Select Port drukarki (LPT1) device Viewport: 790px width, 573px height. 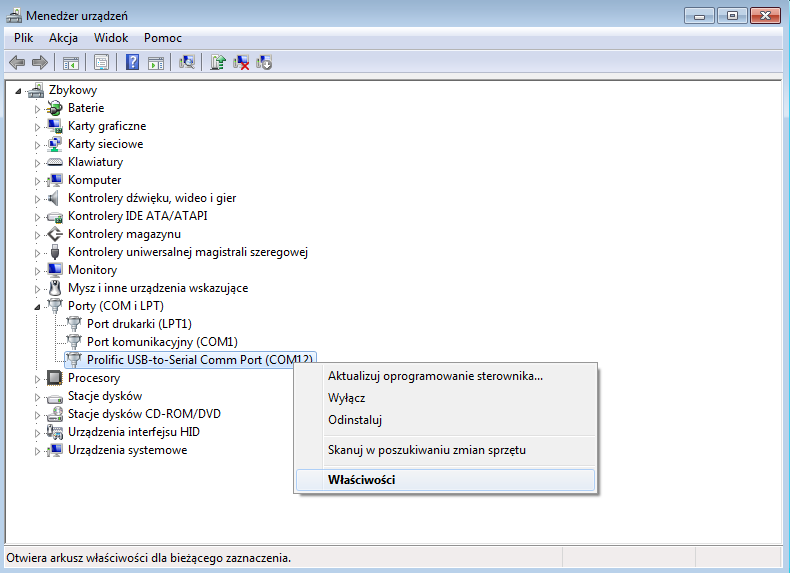(x=139, y=324)
